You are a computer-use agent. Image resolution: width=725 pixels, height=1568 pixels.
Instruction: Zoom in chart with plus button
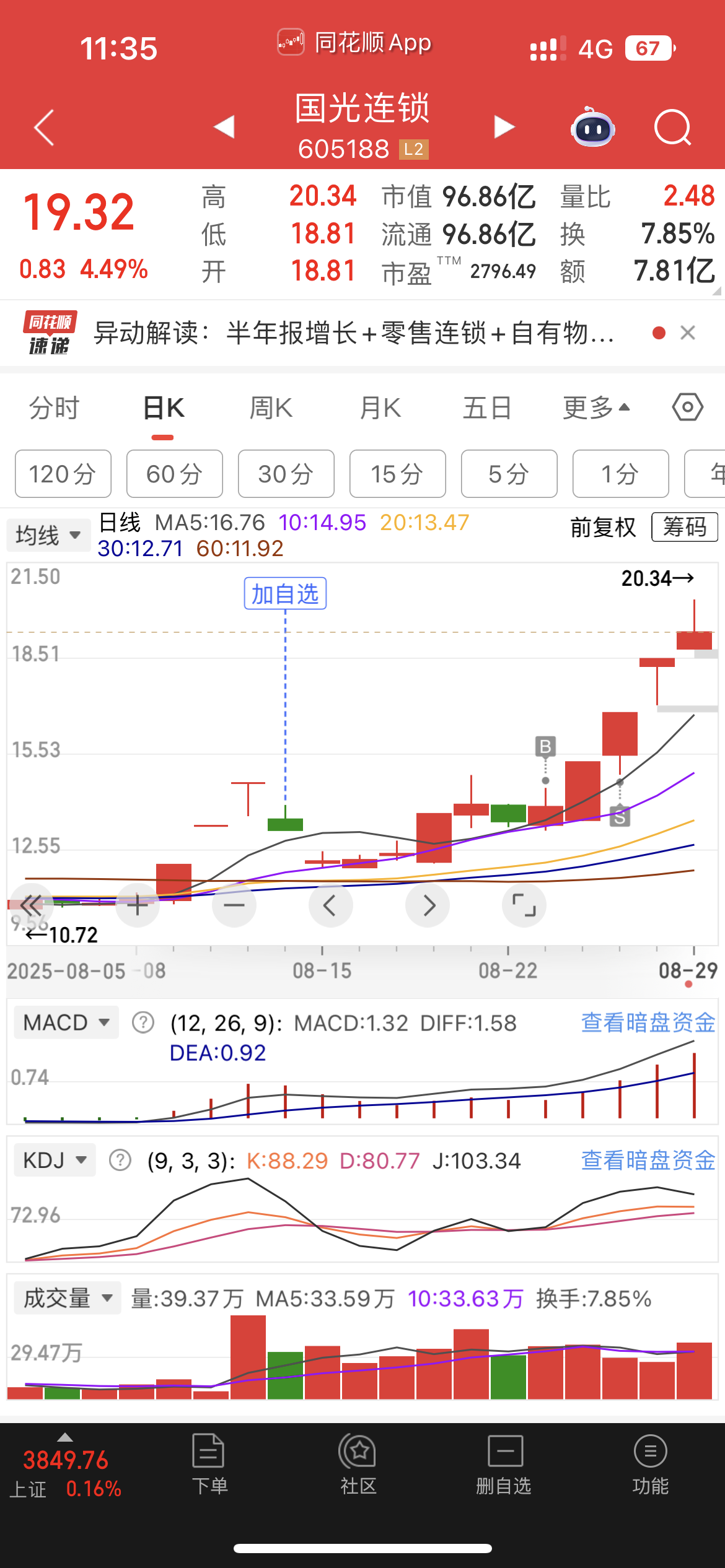click(138, 905)
